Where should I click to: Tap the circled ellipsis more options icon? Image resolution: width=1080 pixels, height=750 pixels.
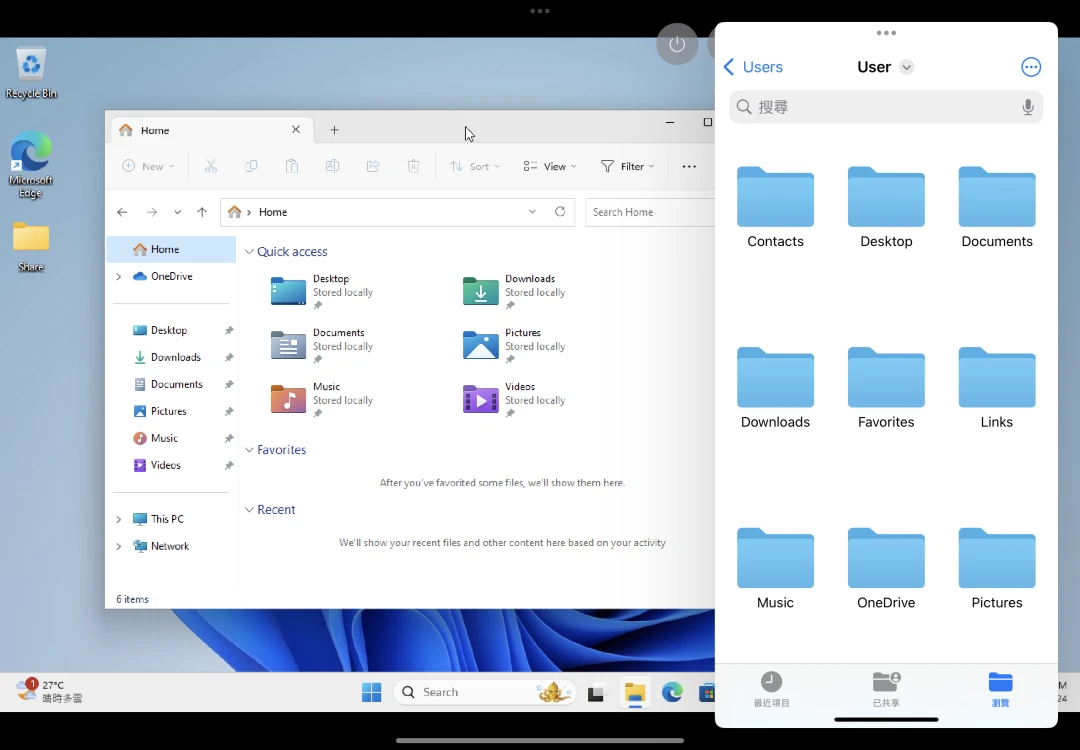point(1031,67)
